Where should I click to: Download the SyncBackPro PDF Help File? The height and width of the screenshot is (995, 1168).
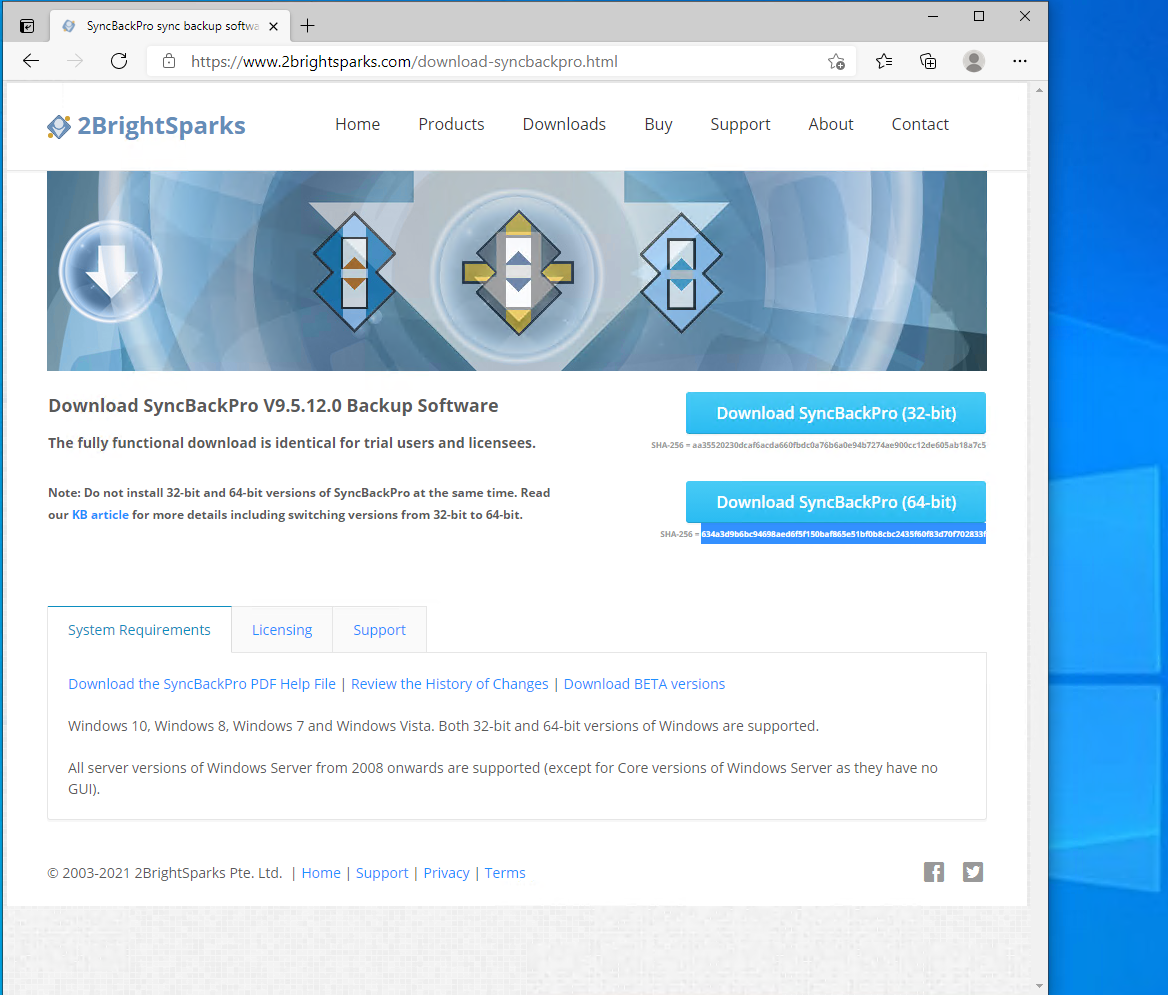click(202, 684)
